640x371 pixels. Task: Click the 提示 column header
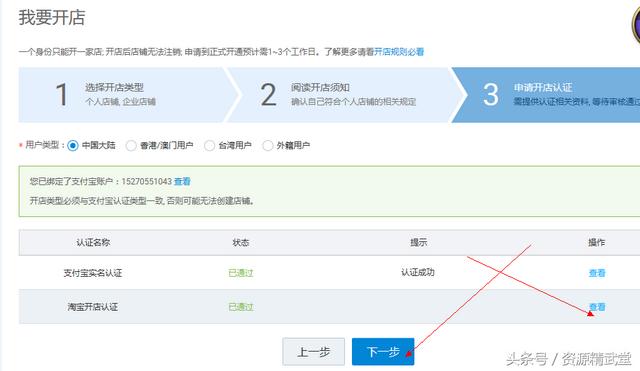[418, 242]
